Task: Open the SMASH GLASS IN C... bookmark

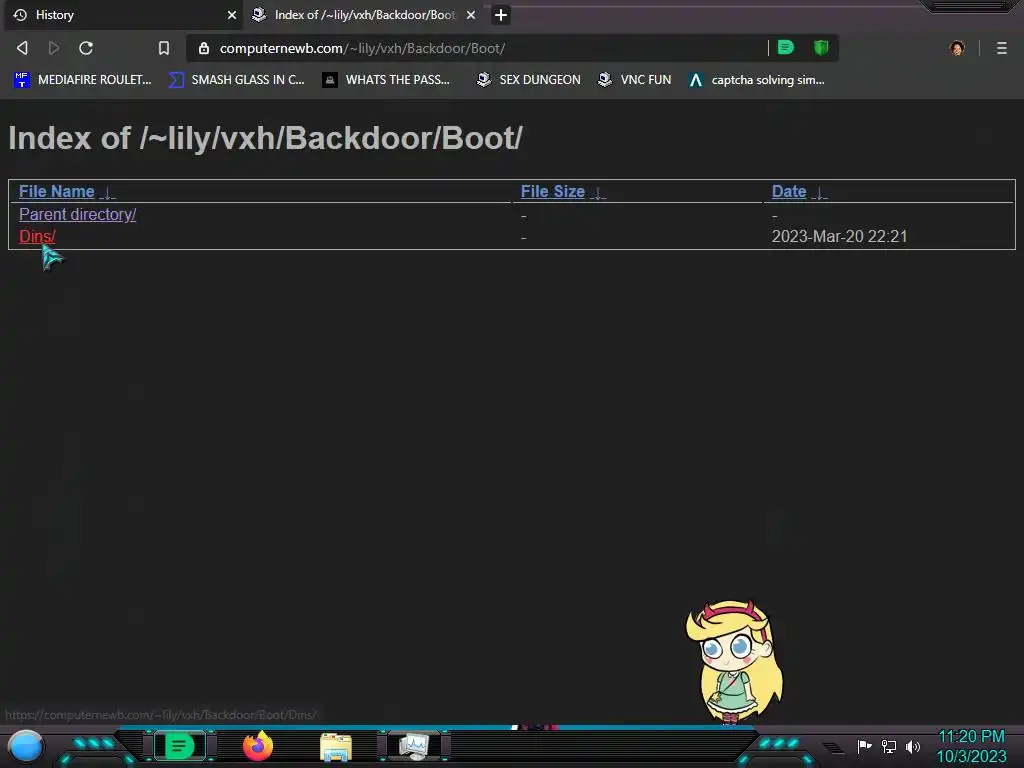Action: (x=236, y=80)
